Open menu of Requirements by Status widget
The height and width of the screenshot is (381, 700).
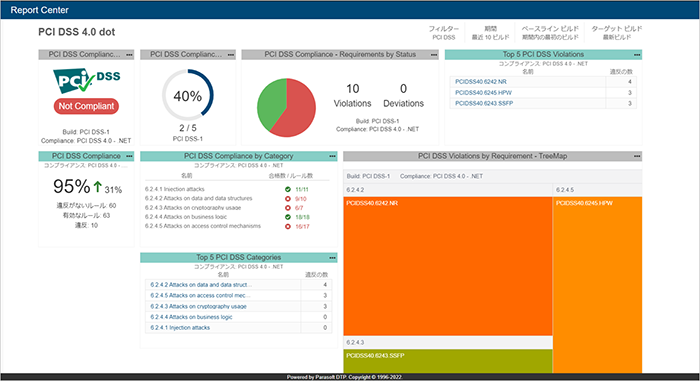434,54
